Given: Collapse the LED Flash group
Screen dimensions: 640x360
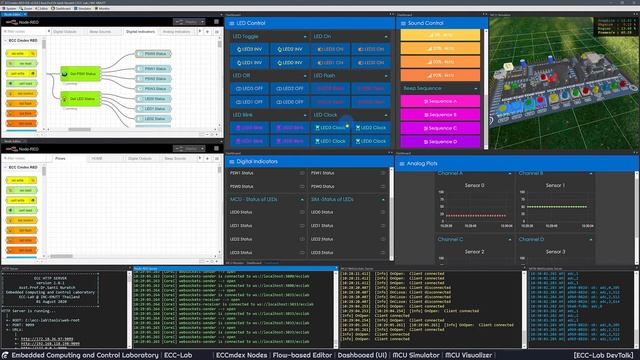Looking at the screenshot, I should point(386,76).
